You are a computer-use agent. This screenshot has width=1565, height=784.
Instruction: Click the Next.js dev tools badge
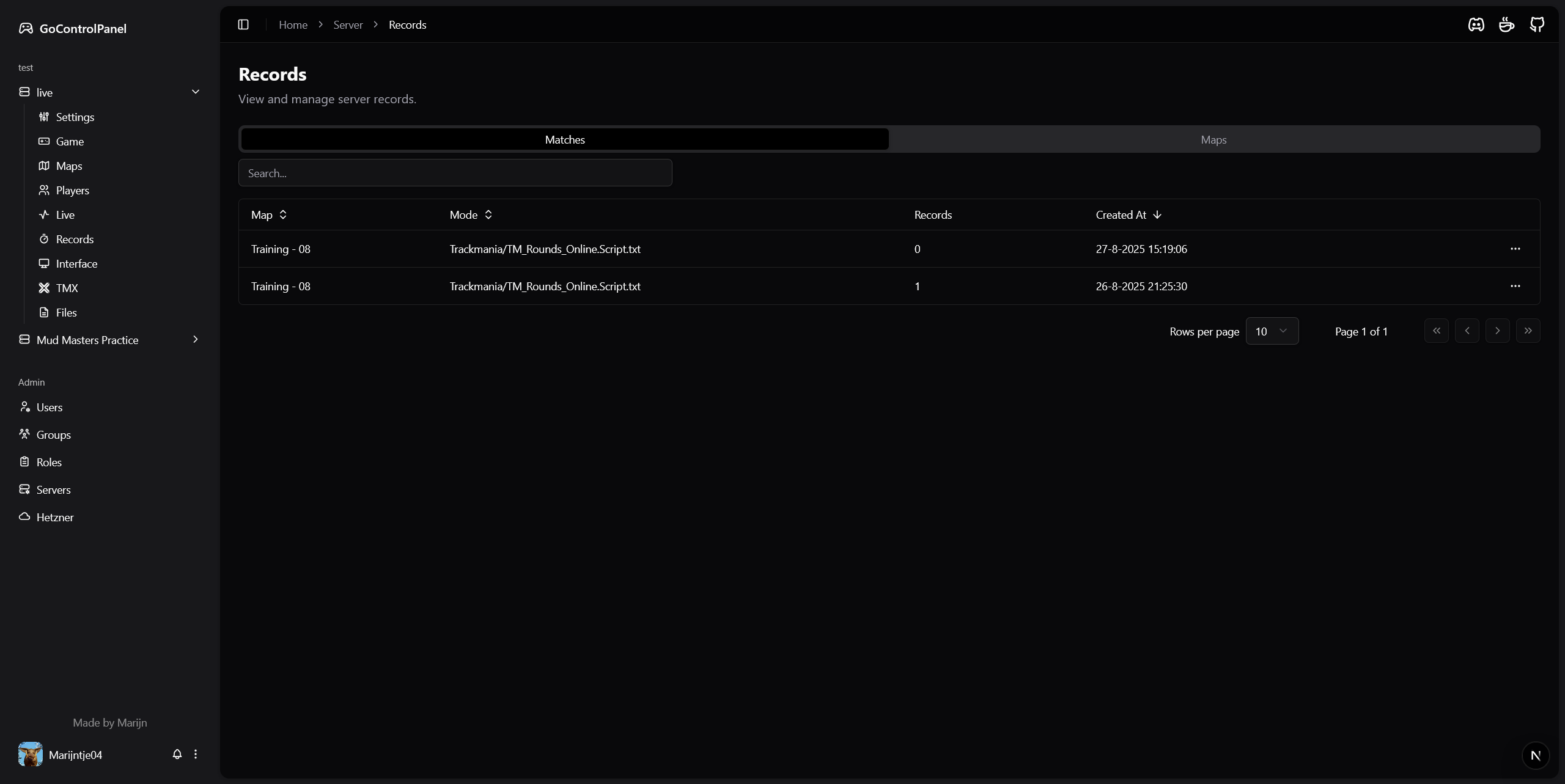pyautogui.click(x=1535, y=755)
